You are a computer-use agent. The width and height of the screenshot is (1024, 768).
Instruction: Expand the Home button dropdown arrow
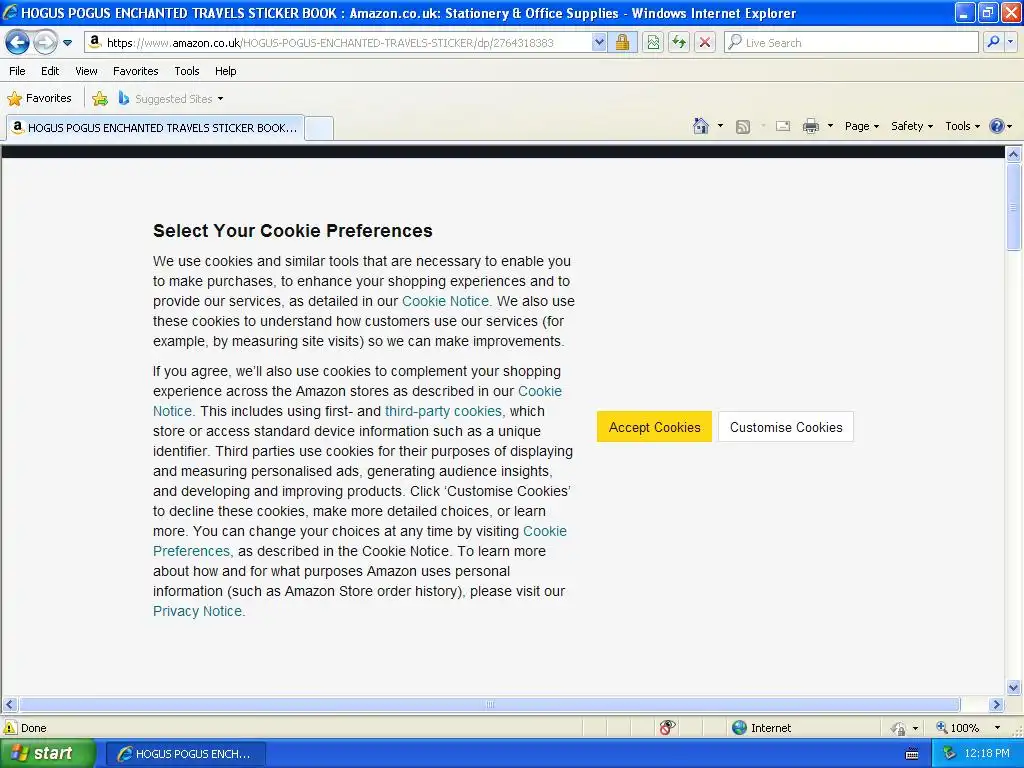tap(720, 126)
